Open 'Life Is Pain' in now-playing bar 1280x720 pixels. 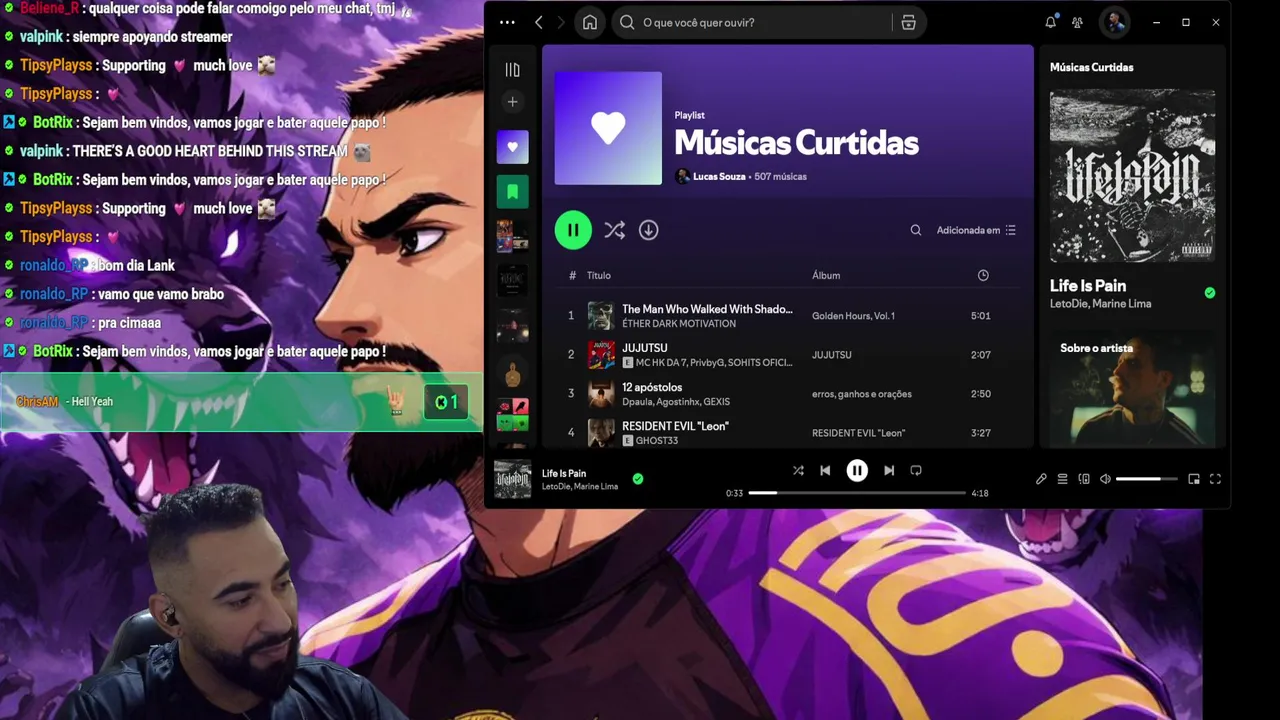click(564, 473)
